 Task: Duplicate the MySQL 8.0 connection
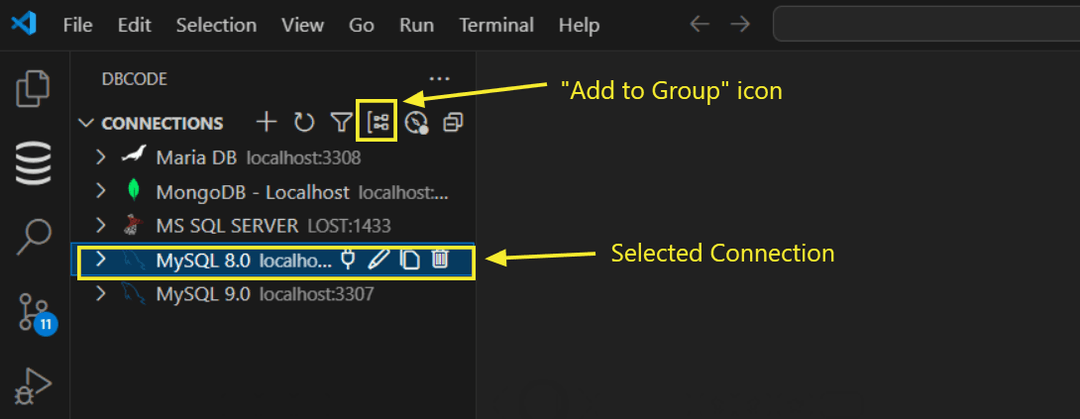tap(411, 259)
